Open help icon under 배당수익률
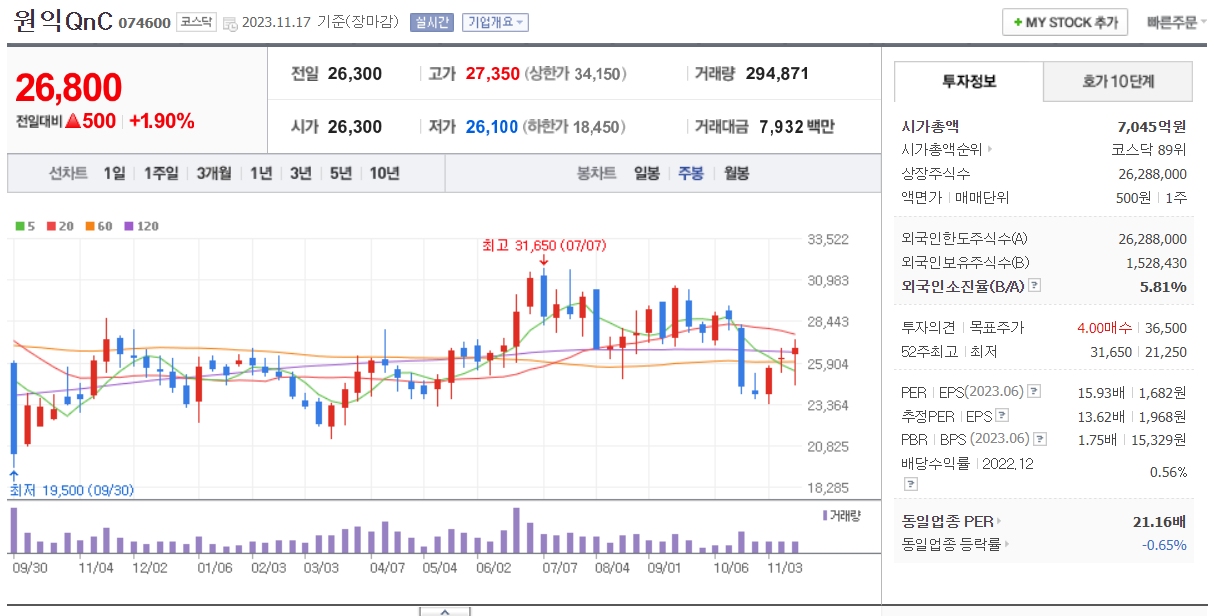Image resolution: width=1214 pixels, height=616 pixels. click(910, 484)
